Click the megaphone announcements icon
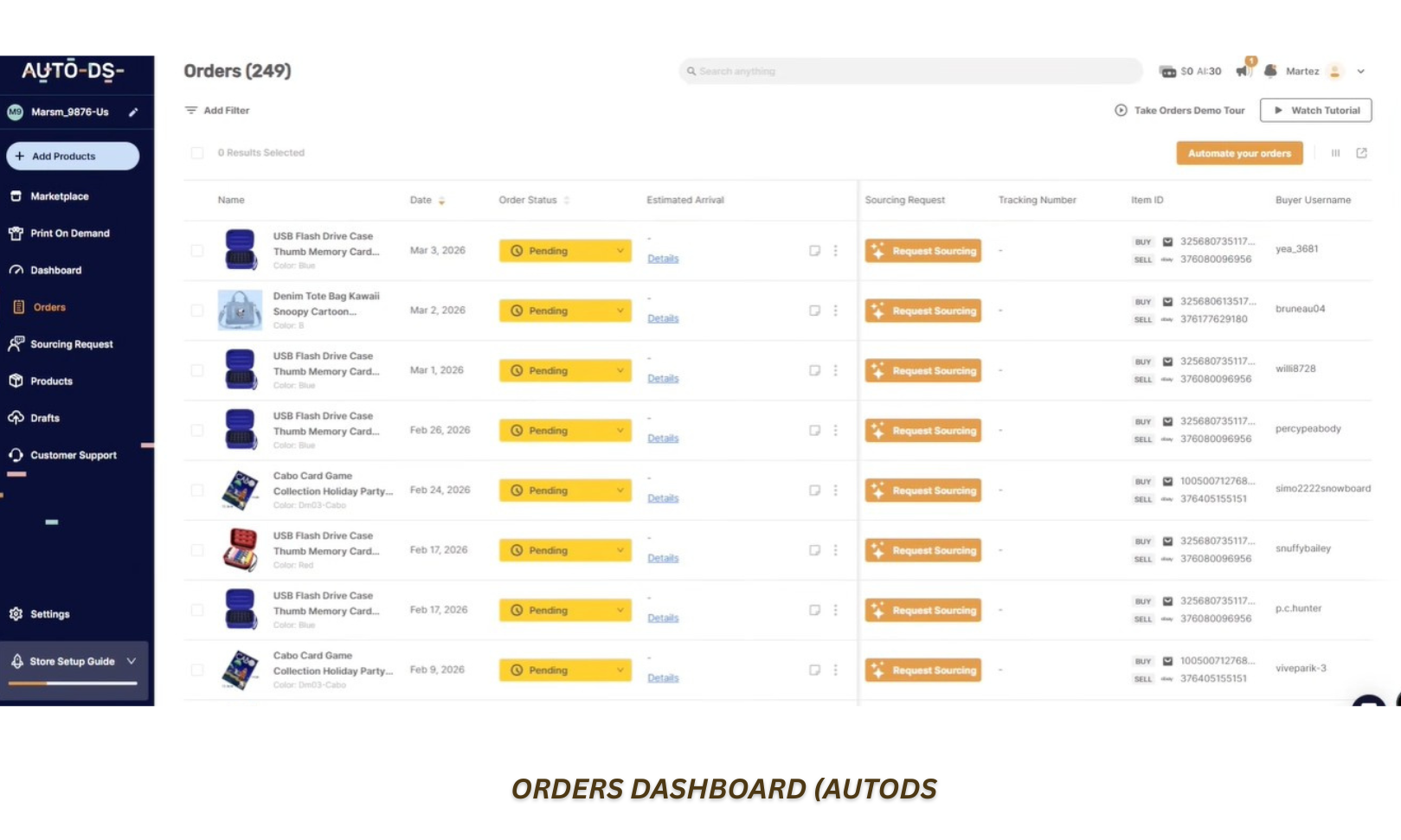This screenshot has height=840, width=1401. click(x=1243, y=71)
